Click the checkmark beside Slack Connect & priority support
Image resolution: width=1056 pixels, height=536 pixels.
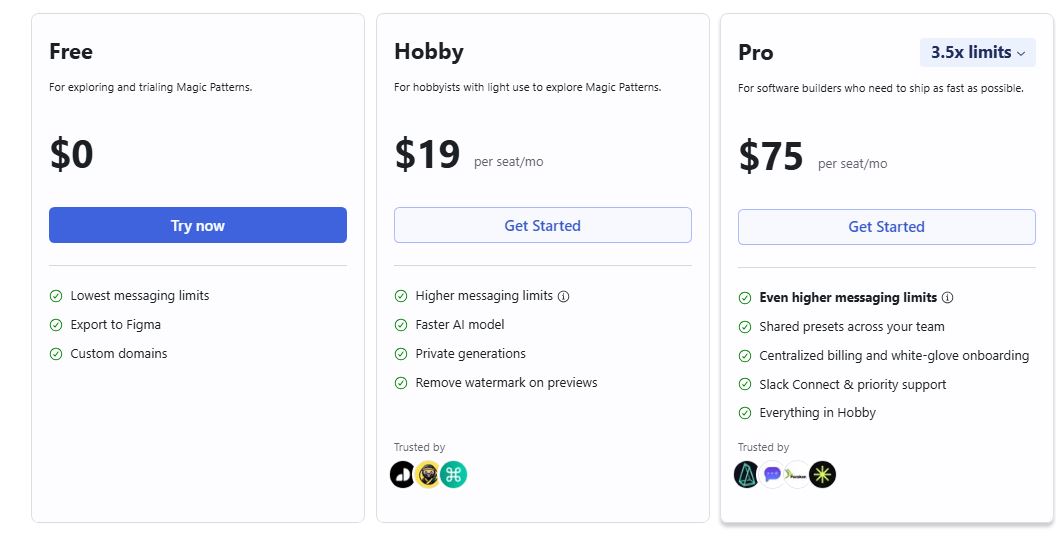point(745,385)
